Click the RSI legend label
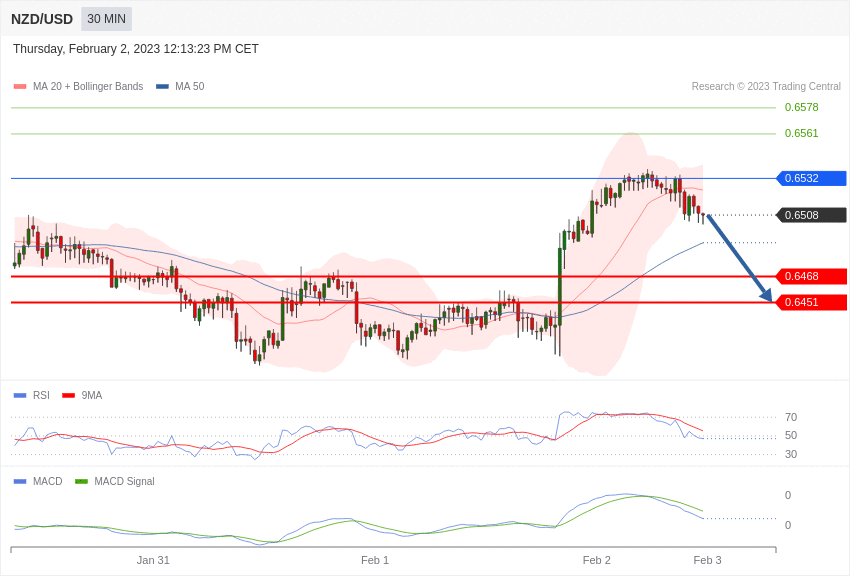850x576 pixels. (x=41, y=396)
